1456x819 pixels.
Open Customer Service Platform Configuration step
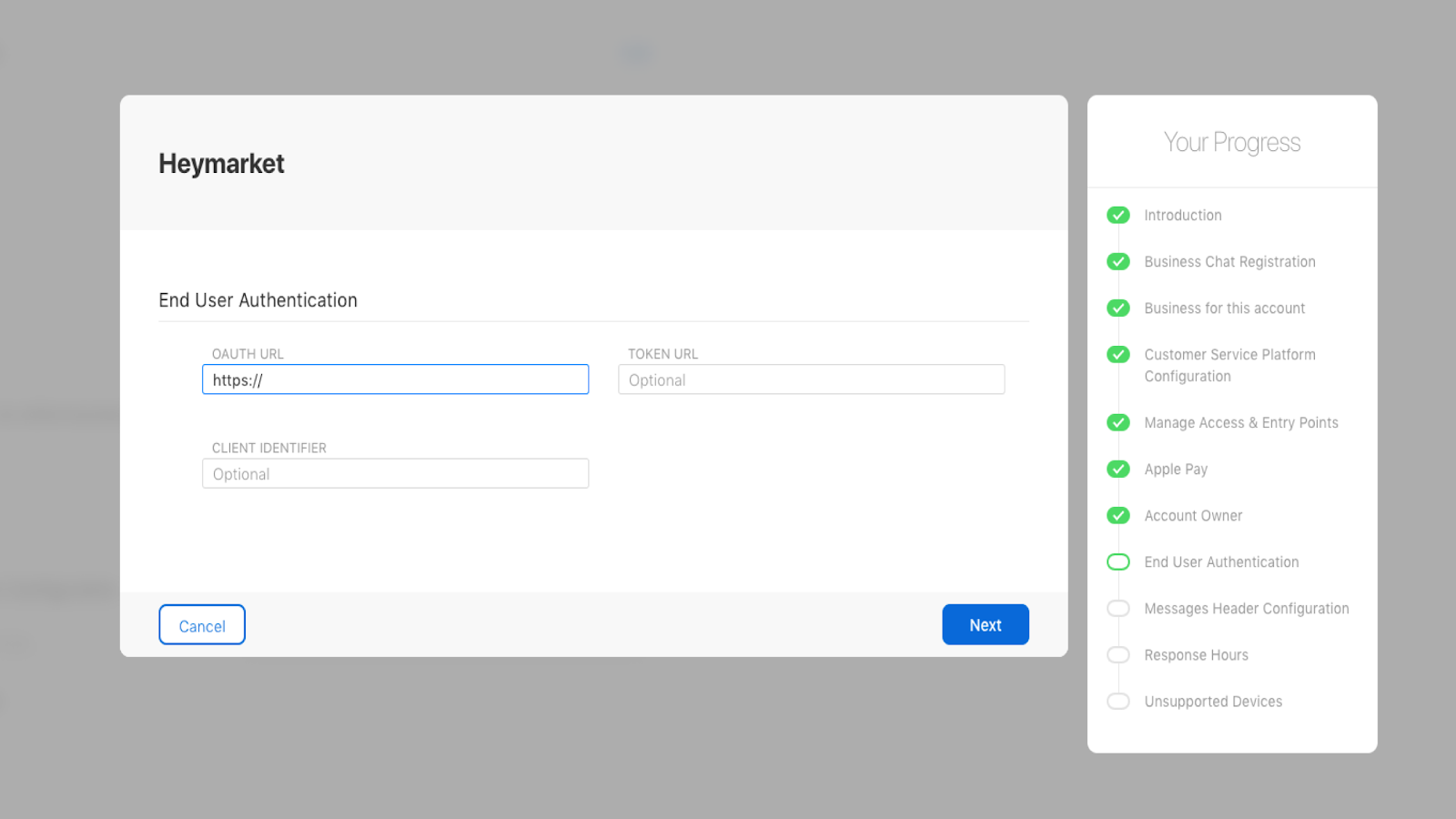(x=1229, y=365)
